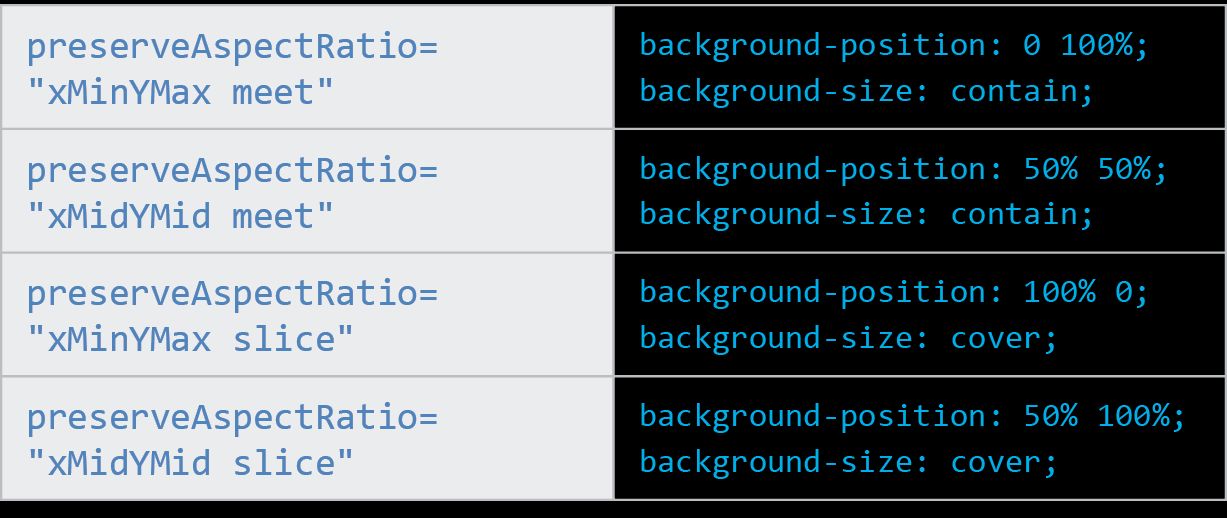Click the "100% 0" position value
The height and width of the screenshot is (518, 1227).
coord(1084,292)
